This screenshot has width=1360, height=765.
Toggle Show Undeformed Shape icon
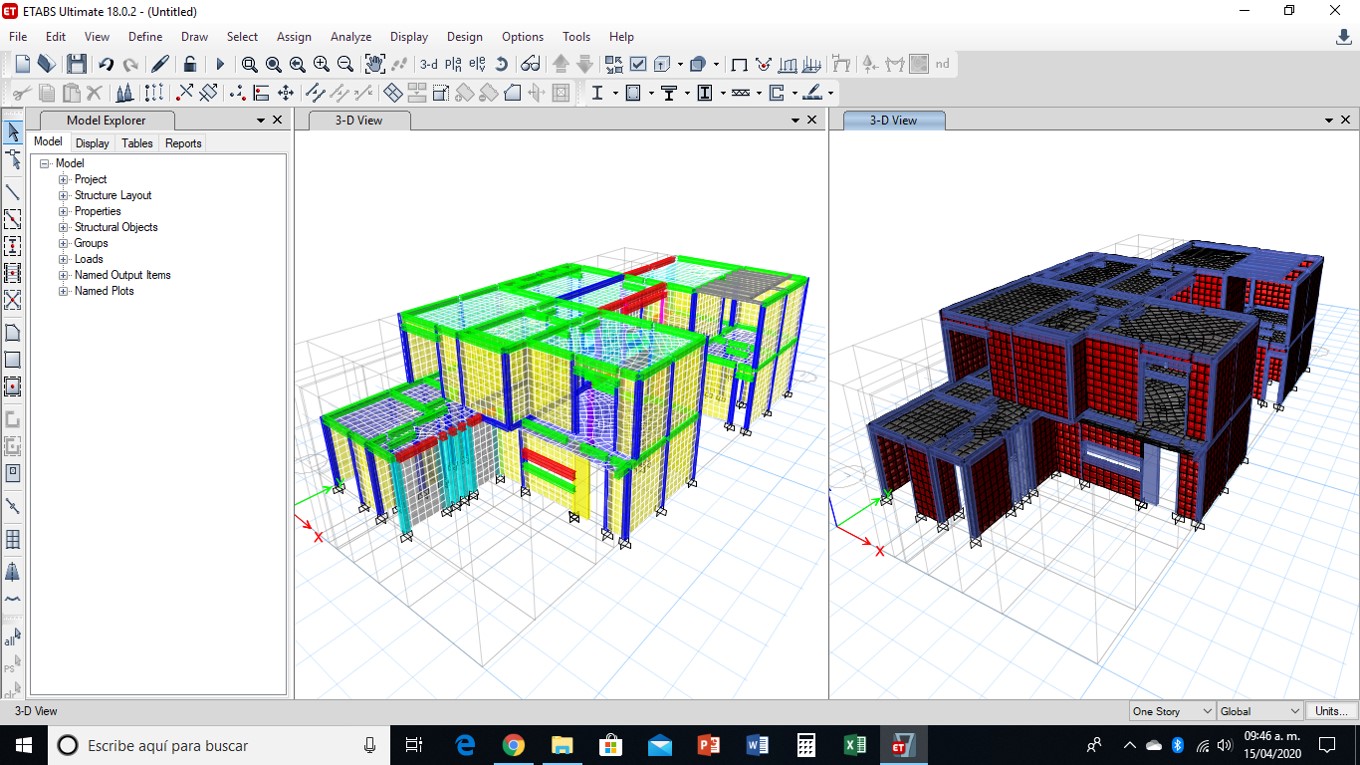[x=739, y=64]
